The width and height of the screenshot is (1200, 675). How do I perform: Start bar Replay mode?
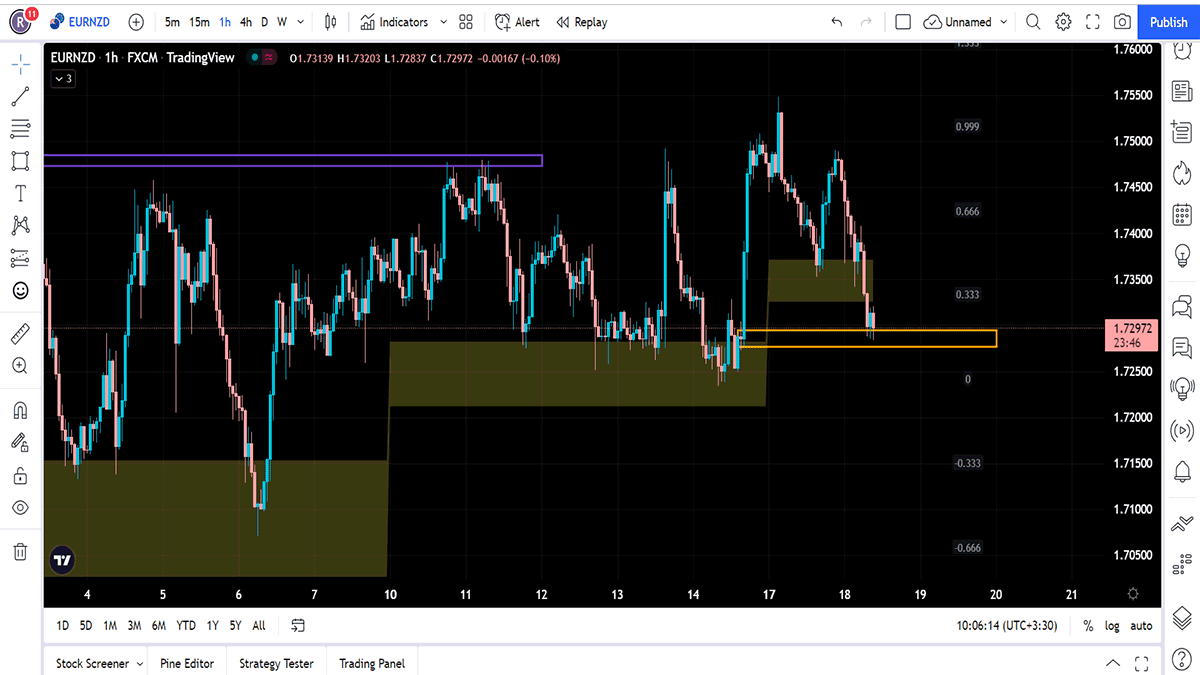(x=582, y=22)
